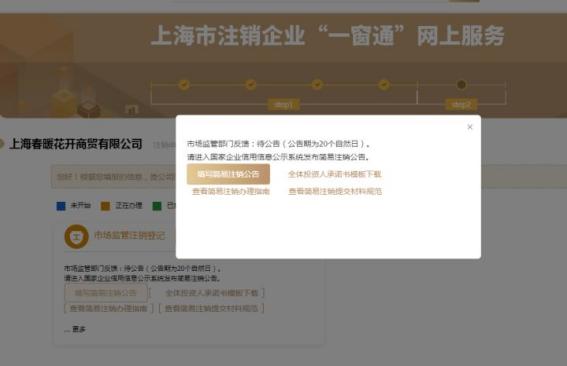The height and width of the screenshot is (366, 567).
Task: Click the fourth checked step circle
Action: click(x=384, y=85)
